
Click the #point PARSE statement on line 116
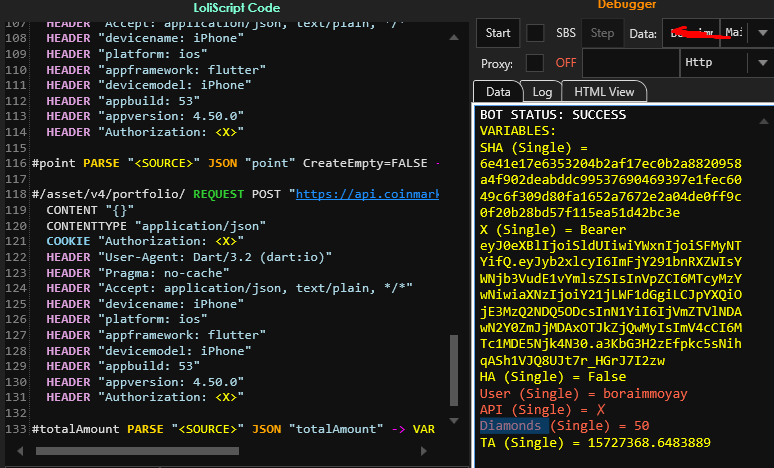[235, 163]
